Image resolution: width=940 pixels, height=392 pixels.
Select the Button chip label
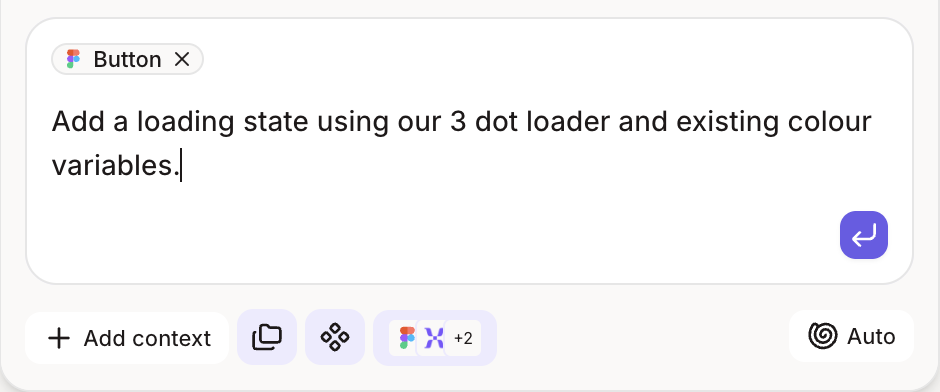coord(127,59)
